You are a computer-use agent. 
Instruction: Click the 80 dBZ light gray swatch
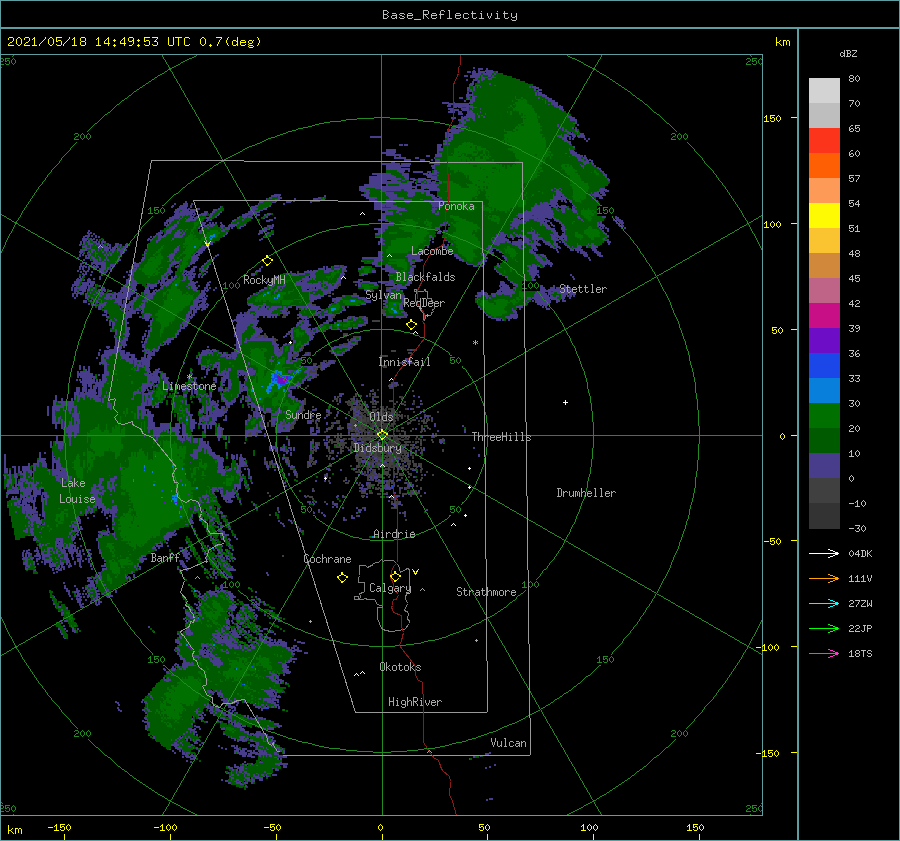pos(824,91)
